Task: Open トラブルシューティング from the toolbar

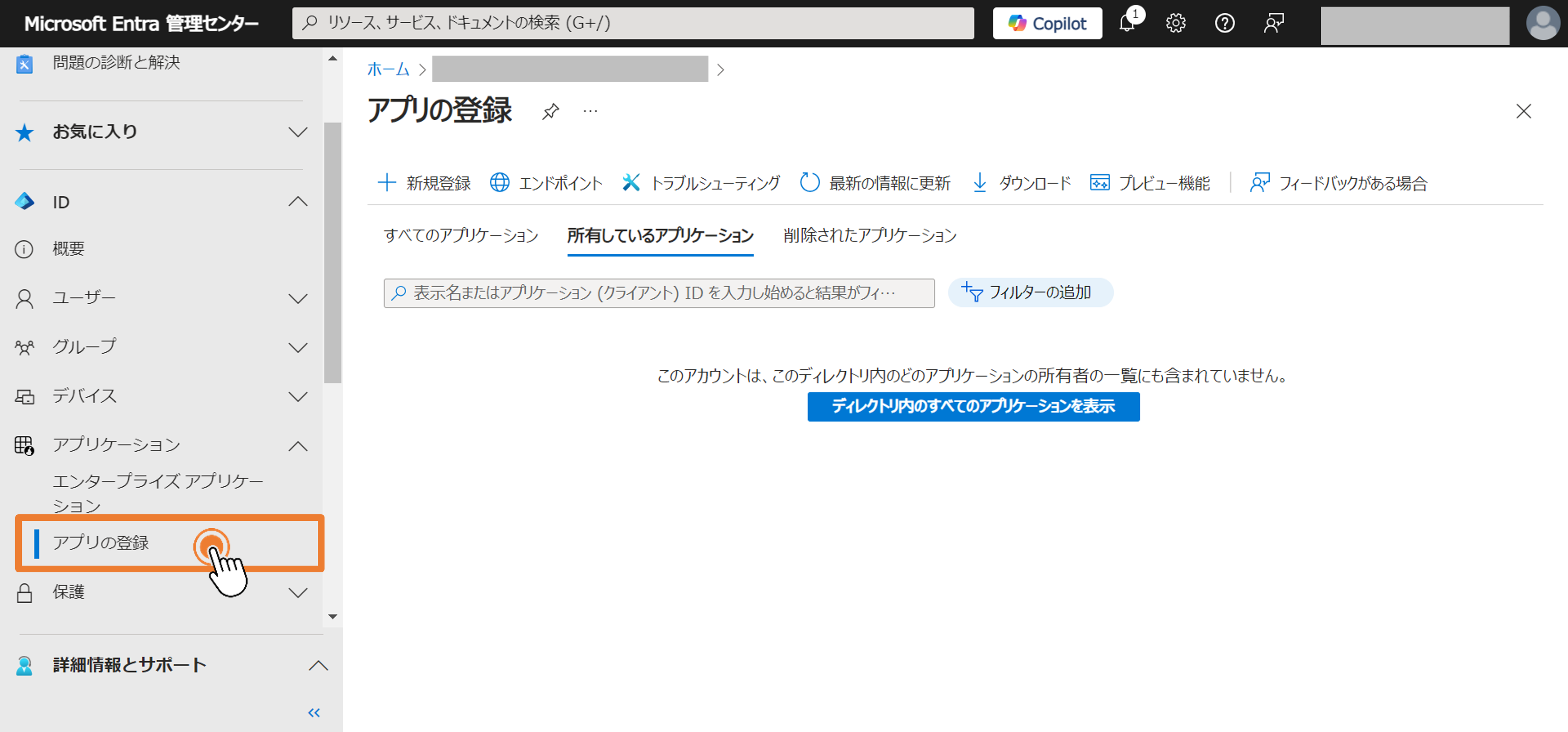Action: 701,183
